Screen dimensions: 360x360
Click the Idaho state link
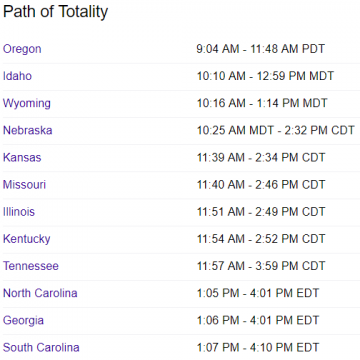17,76
